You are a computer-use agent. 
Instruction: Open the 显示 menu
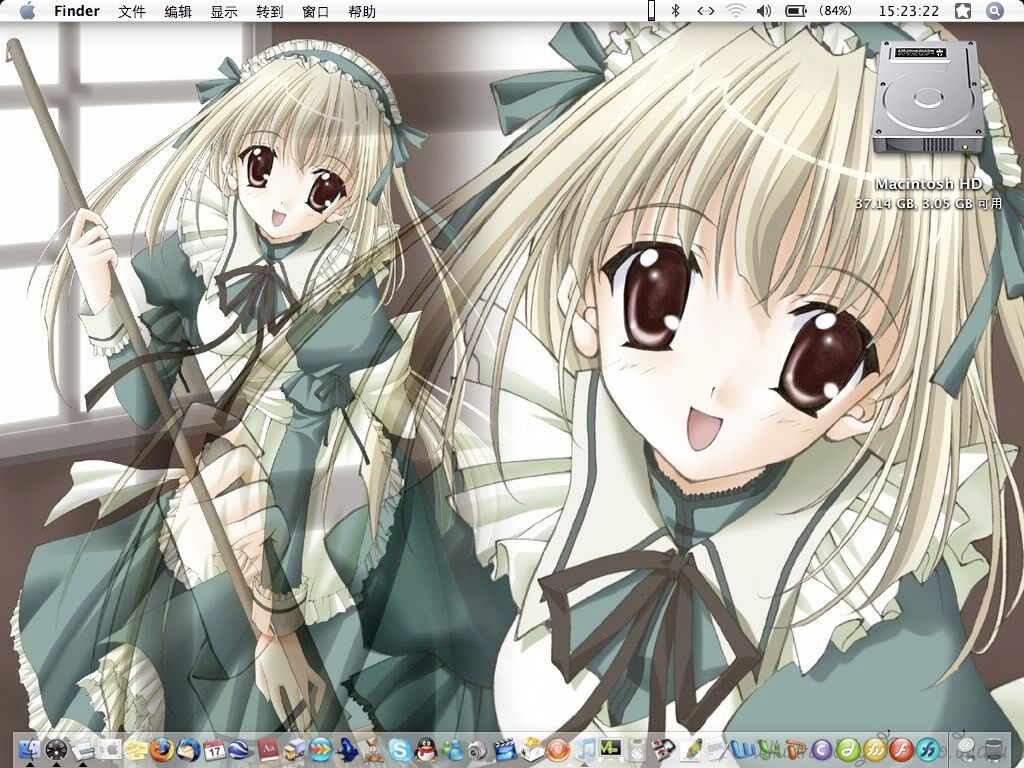pos(224,12)
